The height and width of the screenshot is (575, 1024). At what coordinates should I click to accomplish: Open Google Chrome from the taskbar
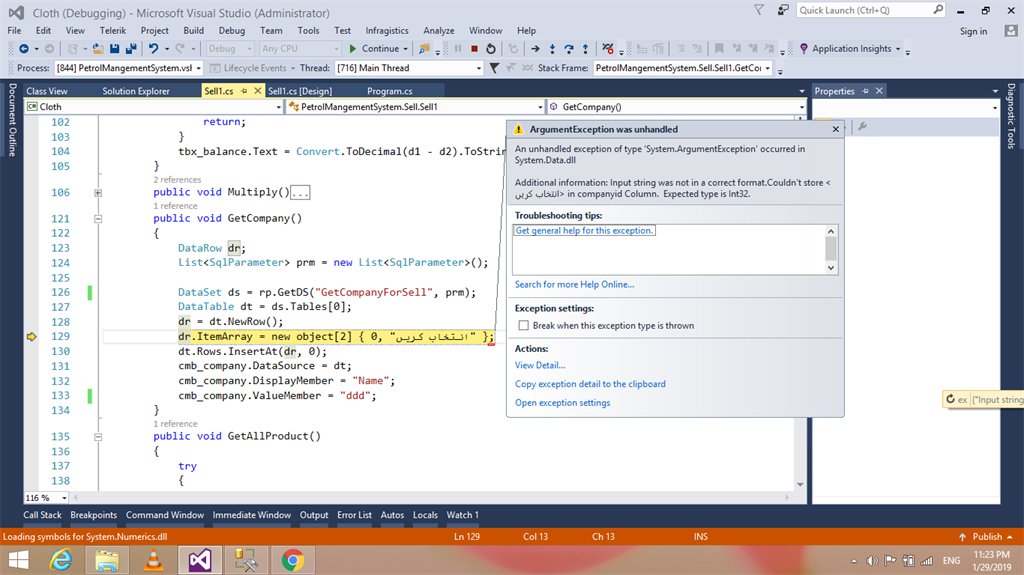click(x=293, y=561)
